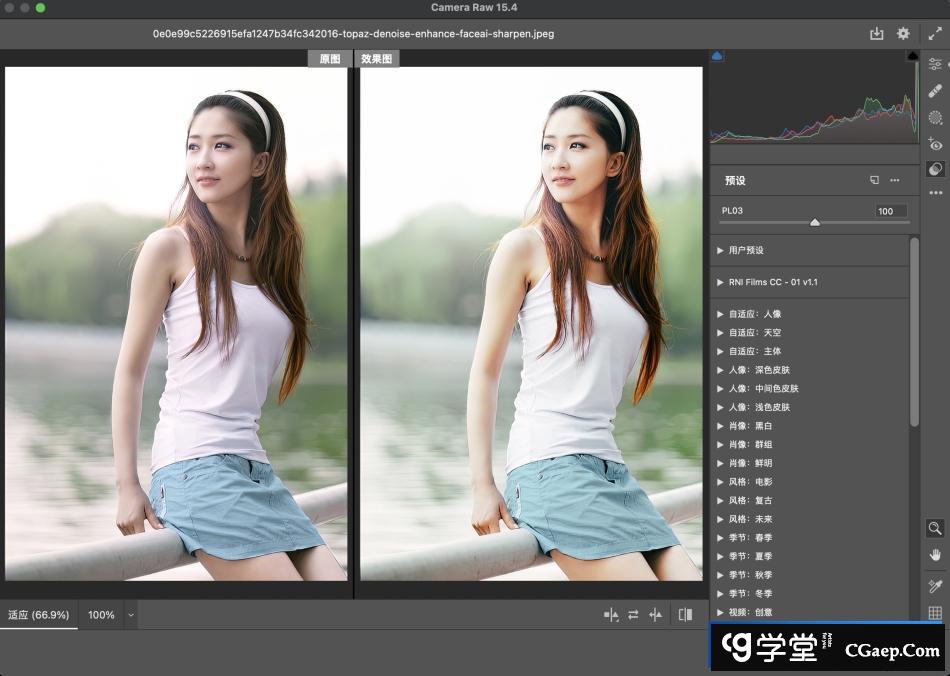
Task: Select the Healing bandage tool
Action: (935, 91)
